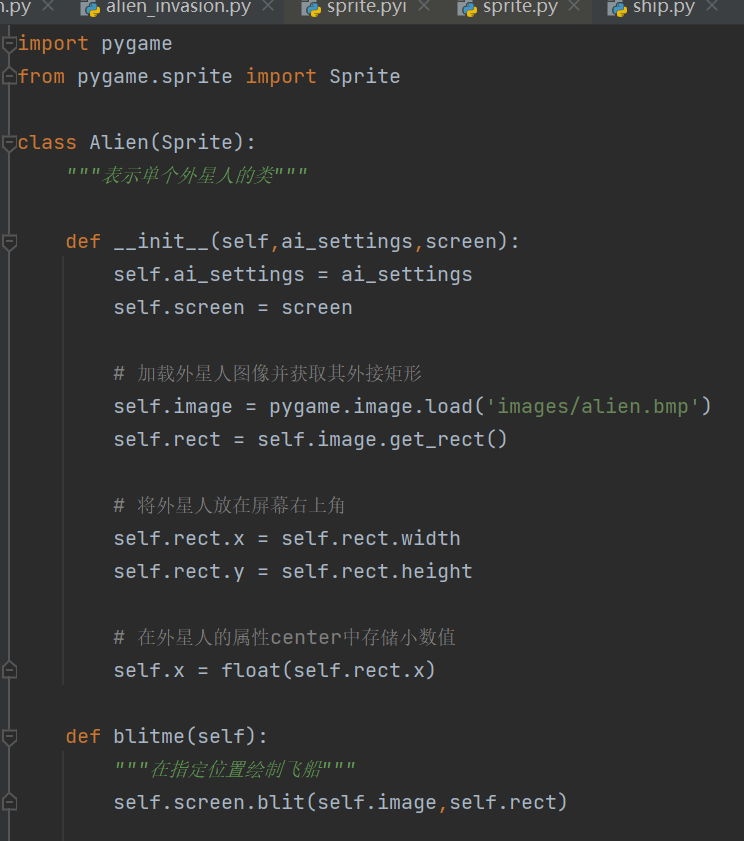This screenshot has width=744, height=841.
Task: Close the alien_invasion.py tab
Action: point(267,7)
